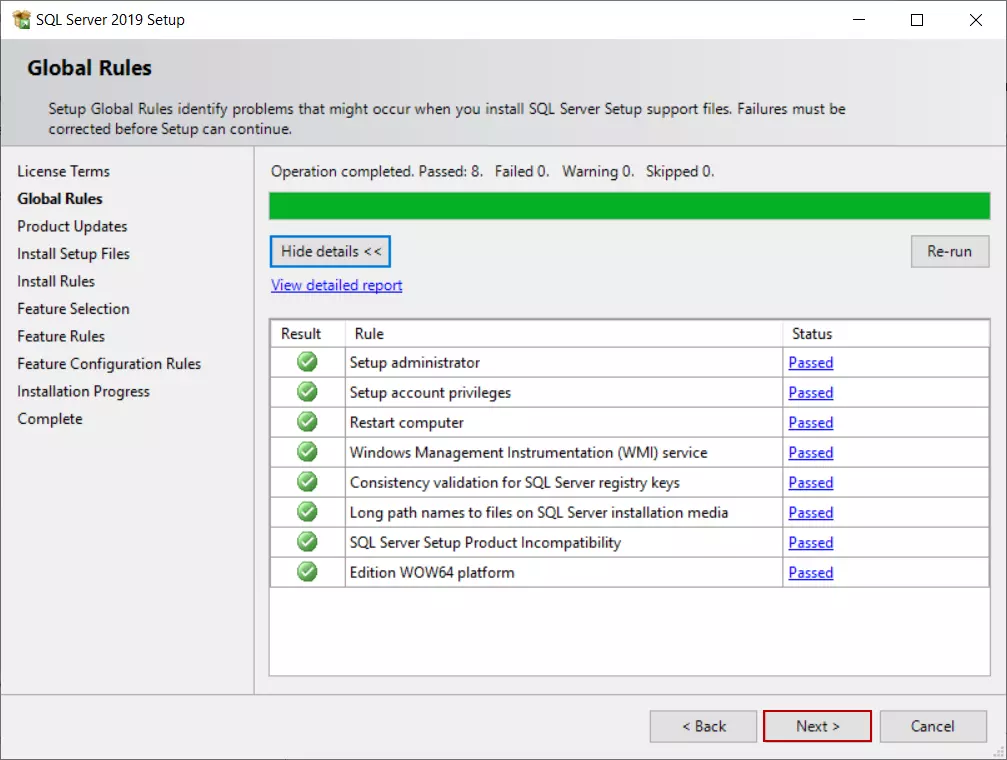Screen dimensions: 1007x760
Task: Select Installation Progress step in sidebar
Action: tap(83, 391)
